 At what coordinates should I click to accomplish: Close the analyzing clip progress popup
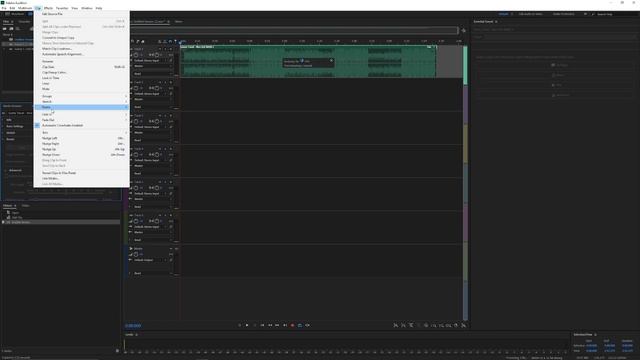click(331, 61)
